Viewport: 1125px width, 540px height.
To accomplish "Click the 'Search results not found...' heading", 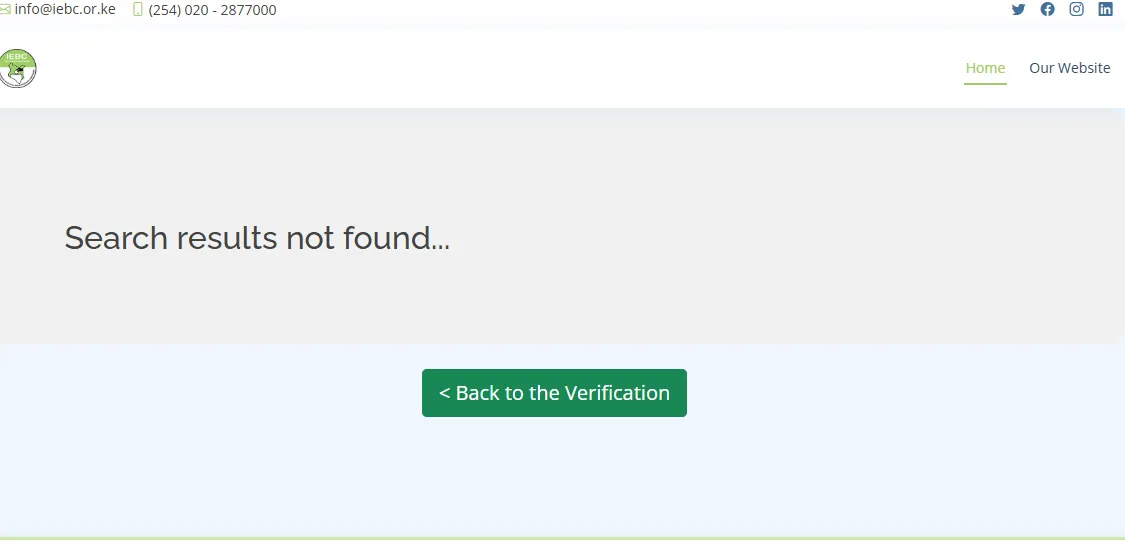I will 257,237.
